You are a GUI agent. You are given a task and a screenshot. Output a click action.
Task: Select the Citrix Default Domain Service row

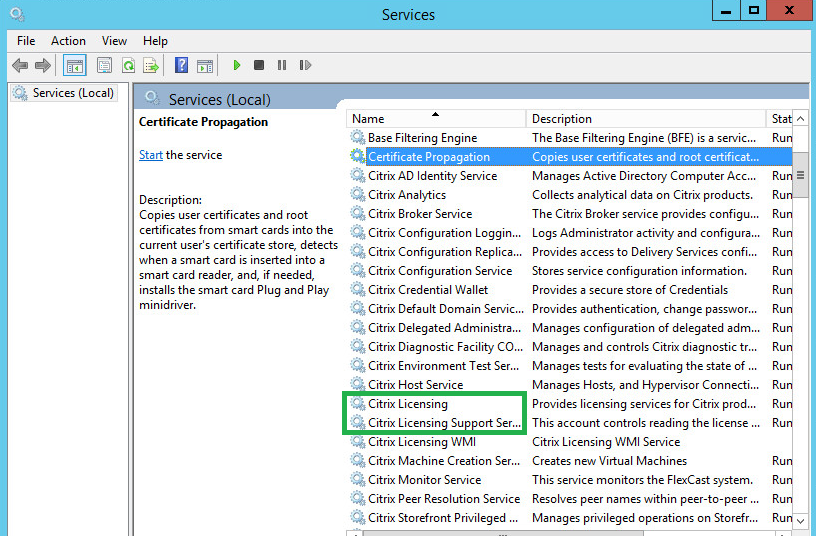[571, 309]
